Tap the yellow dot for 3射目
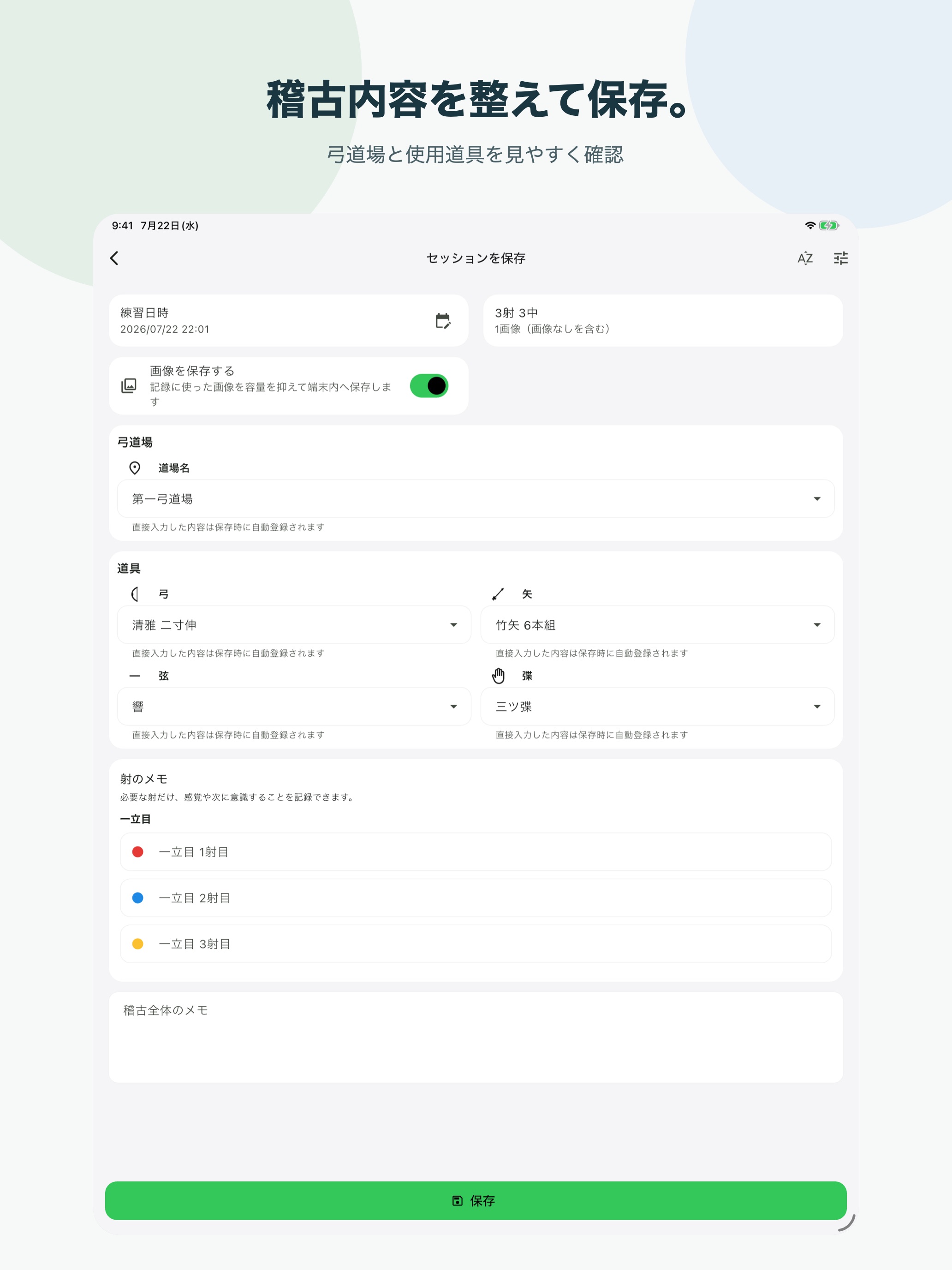The height and width of the screenshot is (1270, 952). coord(138,944)
